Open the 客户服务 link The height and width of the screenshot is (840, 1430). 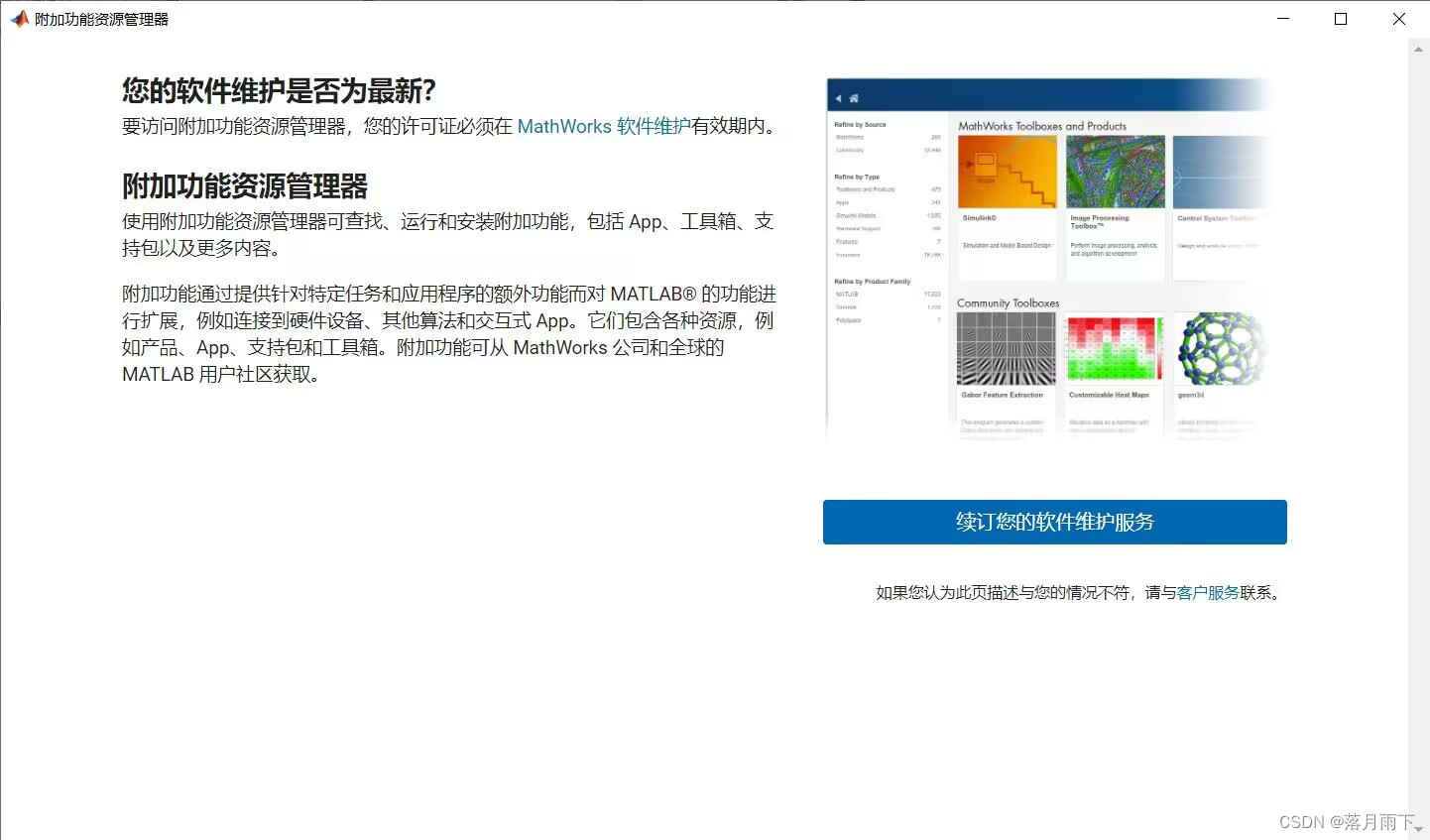coord(1208,592)
